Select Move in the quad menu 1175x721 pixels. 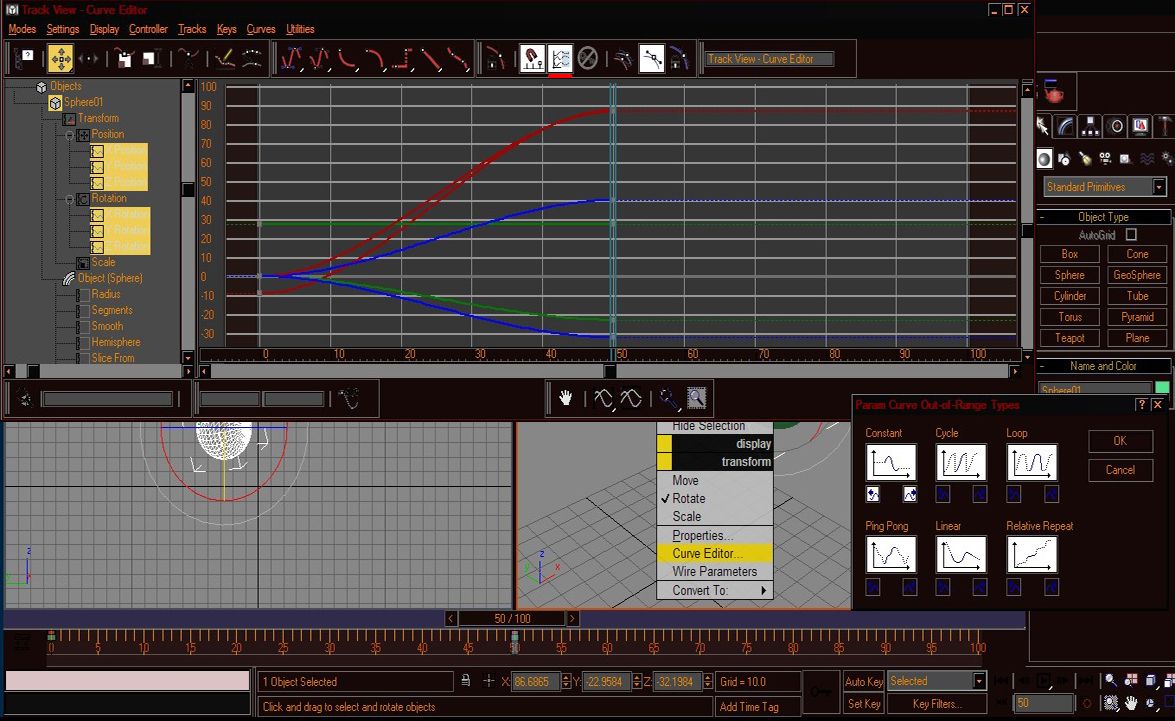click(x=714, y=480)
